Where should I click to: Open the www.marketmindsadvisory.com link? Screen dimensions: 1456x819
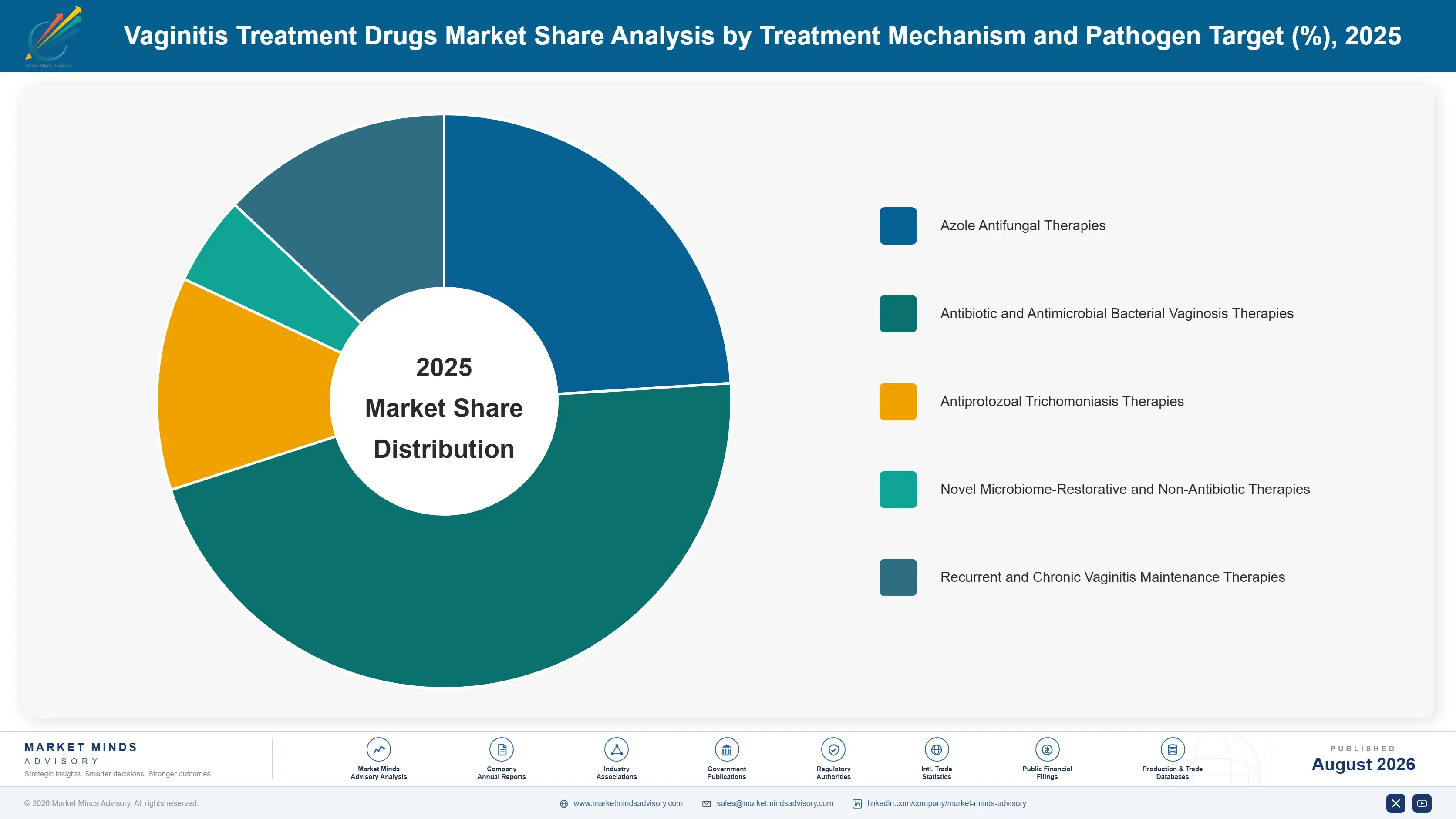[x=627, y=803]
